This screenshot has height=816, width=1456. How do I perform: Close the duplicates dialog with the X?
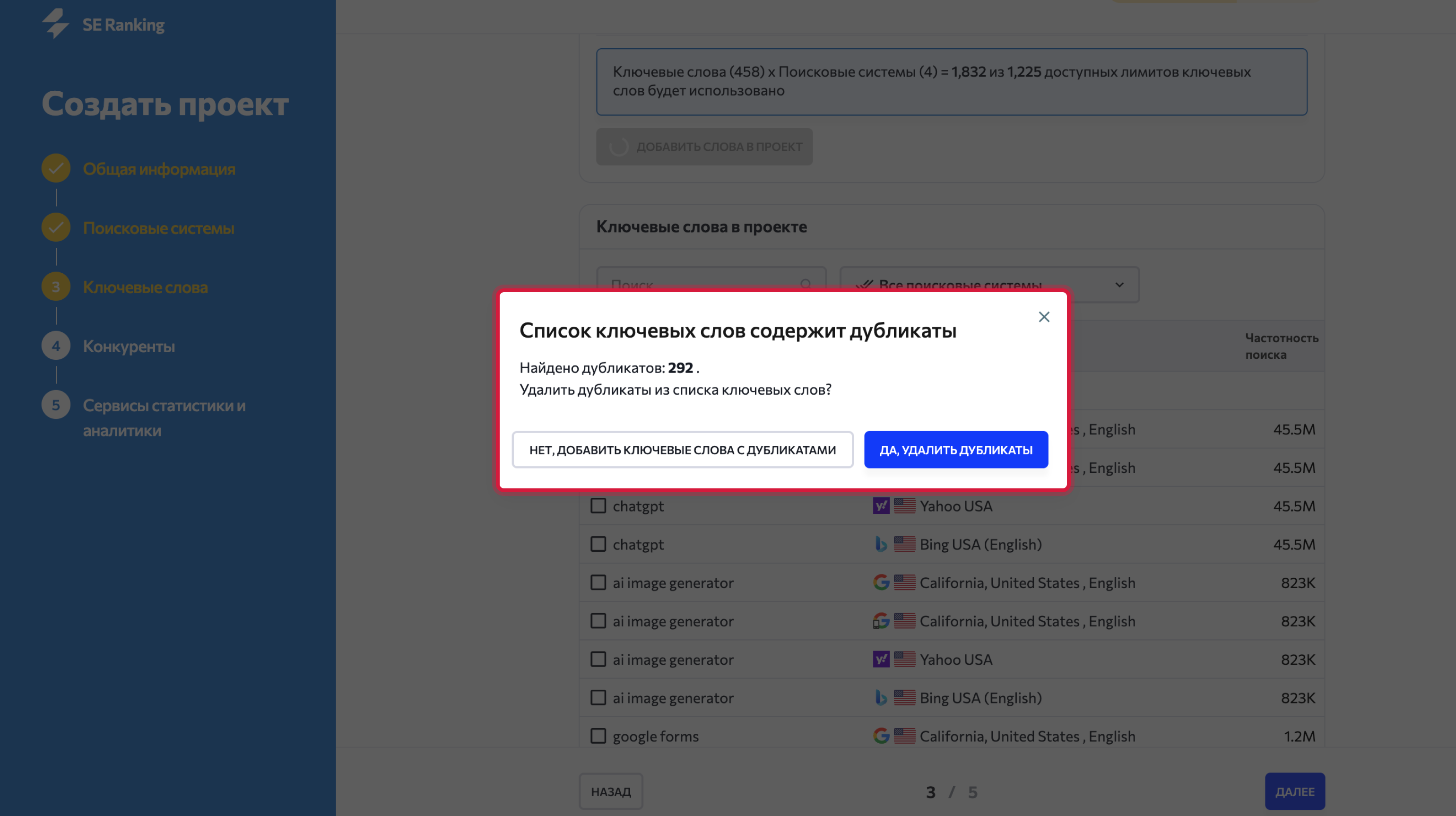pyautogui.click(x=1043, y=317)
